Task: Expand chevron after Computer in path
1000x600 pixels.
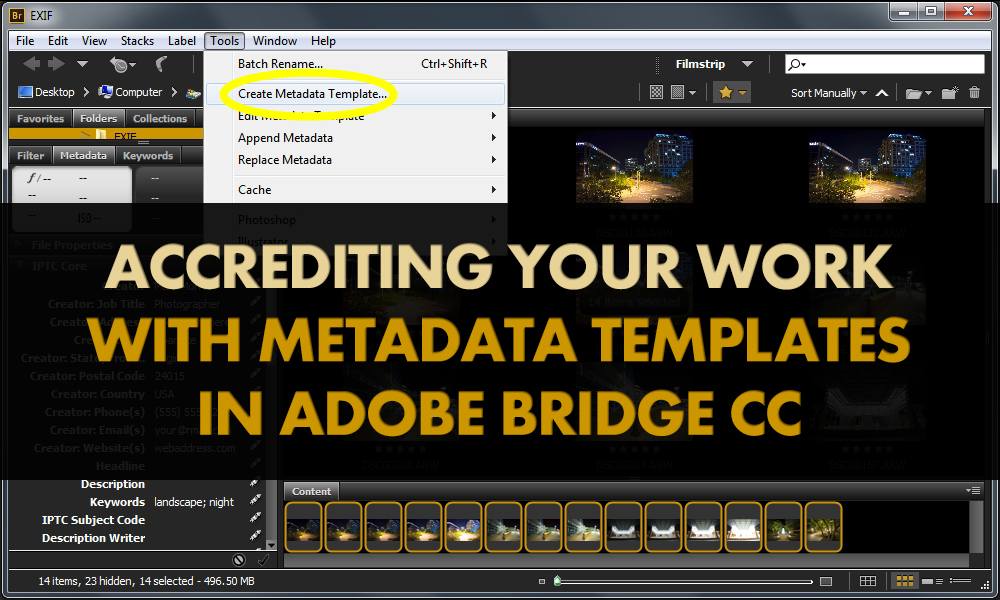Action: [x=174, y=92]
